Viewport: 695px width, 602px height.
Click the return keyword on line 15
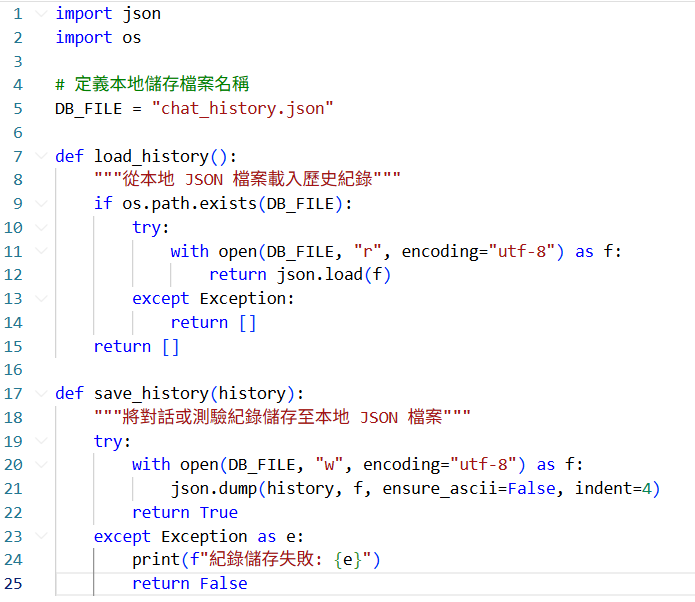(x=122, y=347)
